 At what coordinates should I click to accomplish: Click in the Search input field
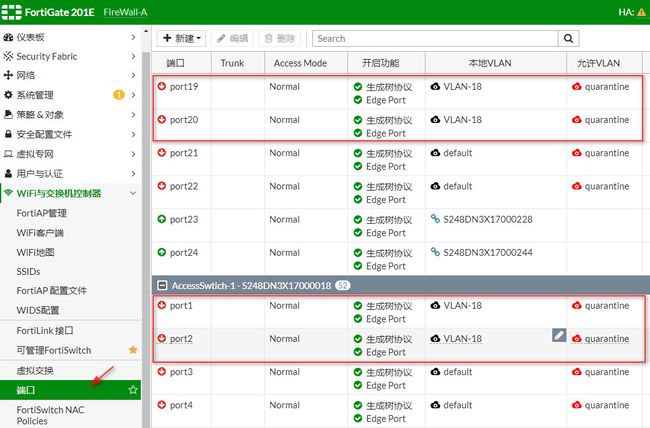coord(435,39)
